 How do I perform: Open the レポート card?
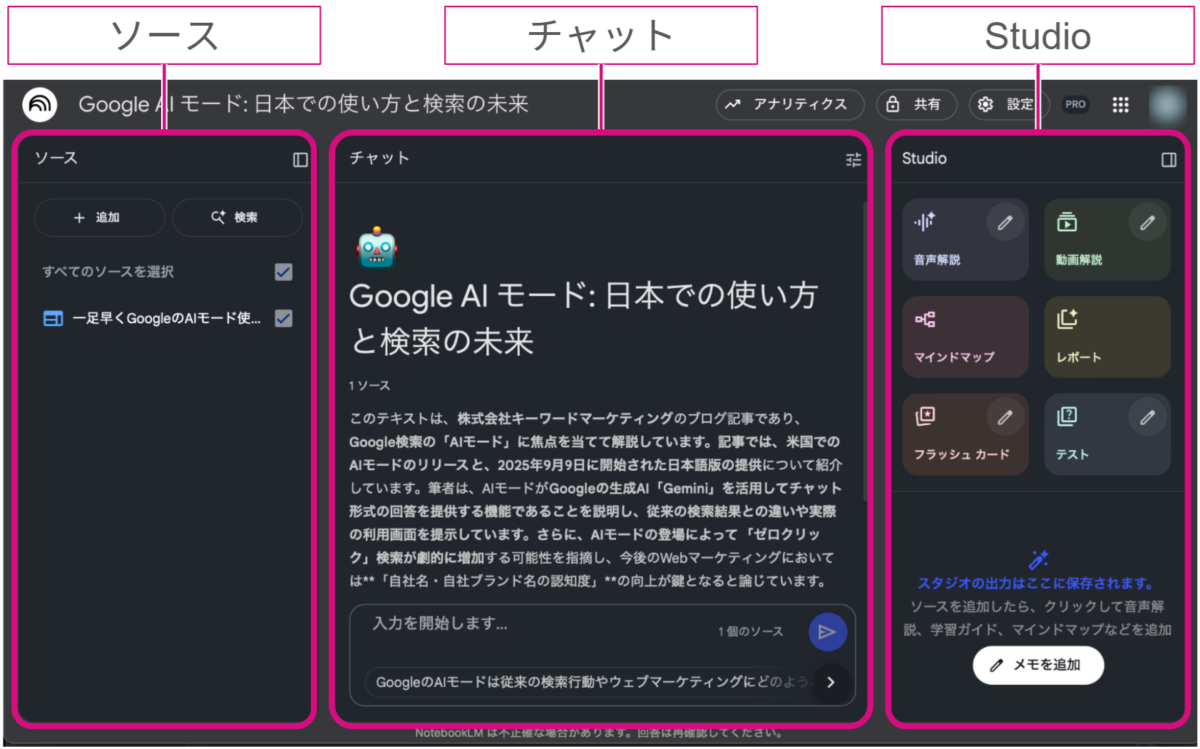[x=1106, y=337]
